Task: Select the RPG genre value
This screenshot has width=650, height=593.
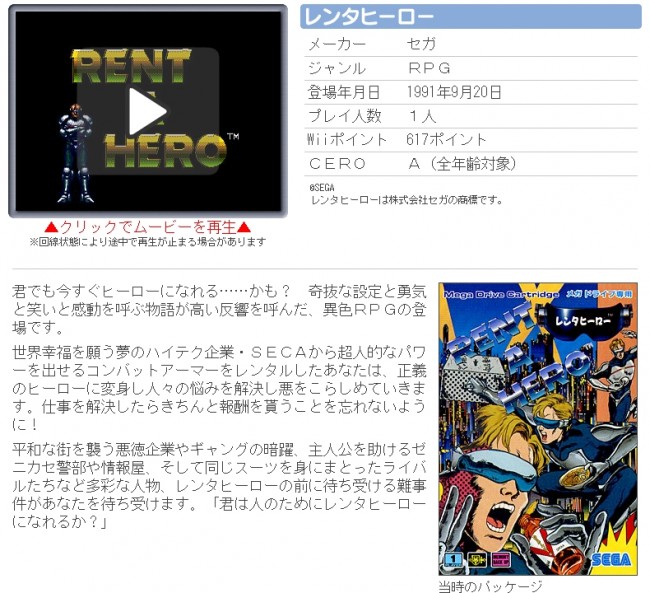Action: pyautogui.click(x=429, y=68)
